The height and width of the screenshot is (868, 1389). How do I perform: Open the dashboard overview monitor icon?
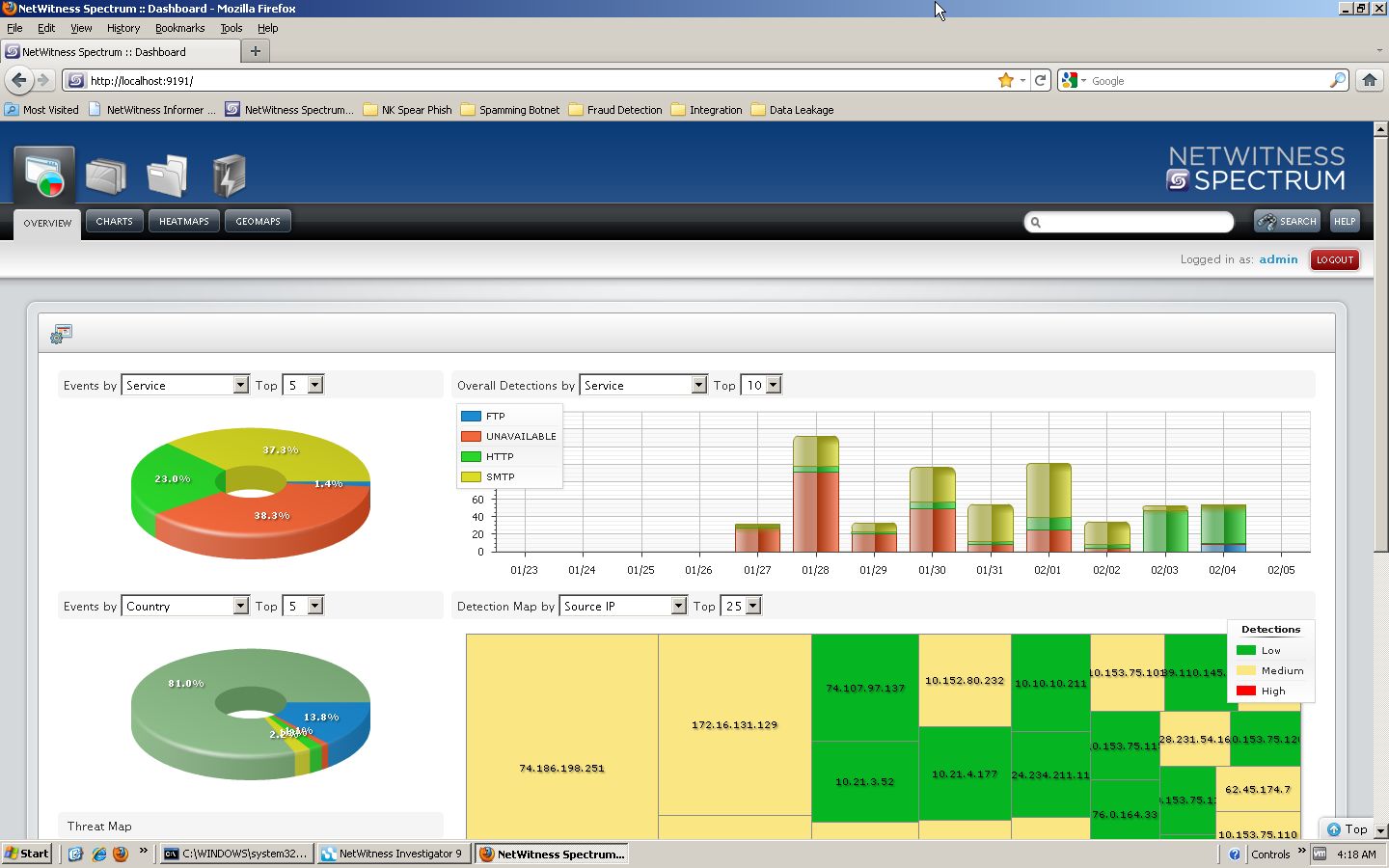(44, 176)
